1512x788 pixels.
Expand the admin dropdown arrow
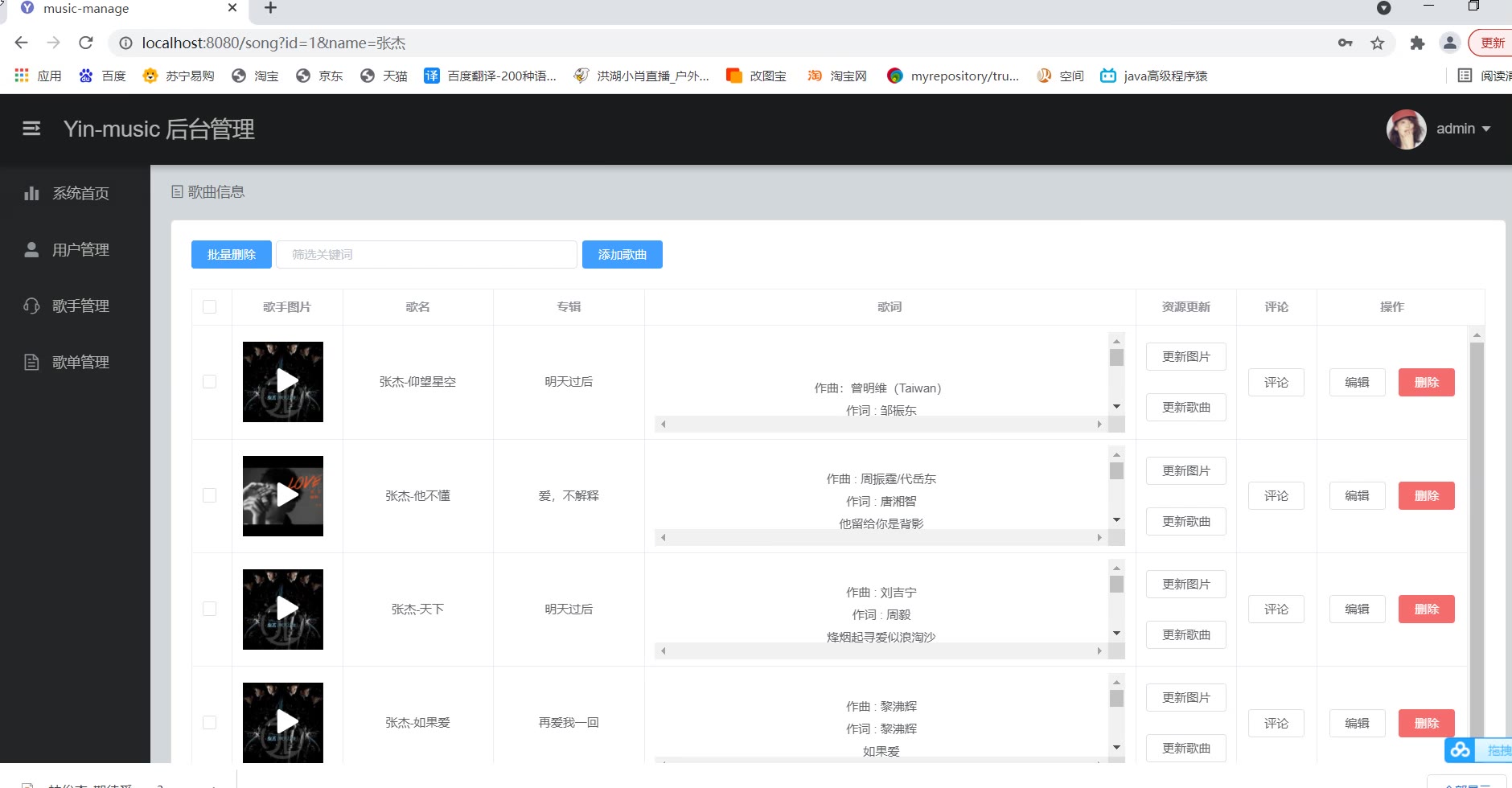pyautogui.click(x=1486, y=129)
